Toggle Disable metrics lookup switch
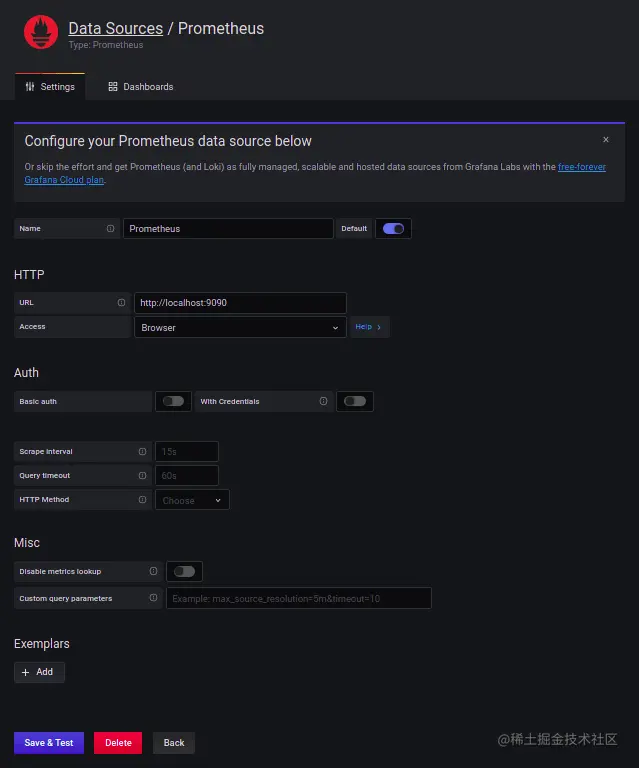The image size is (639, 768). click(x=185, y=571)
